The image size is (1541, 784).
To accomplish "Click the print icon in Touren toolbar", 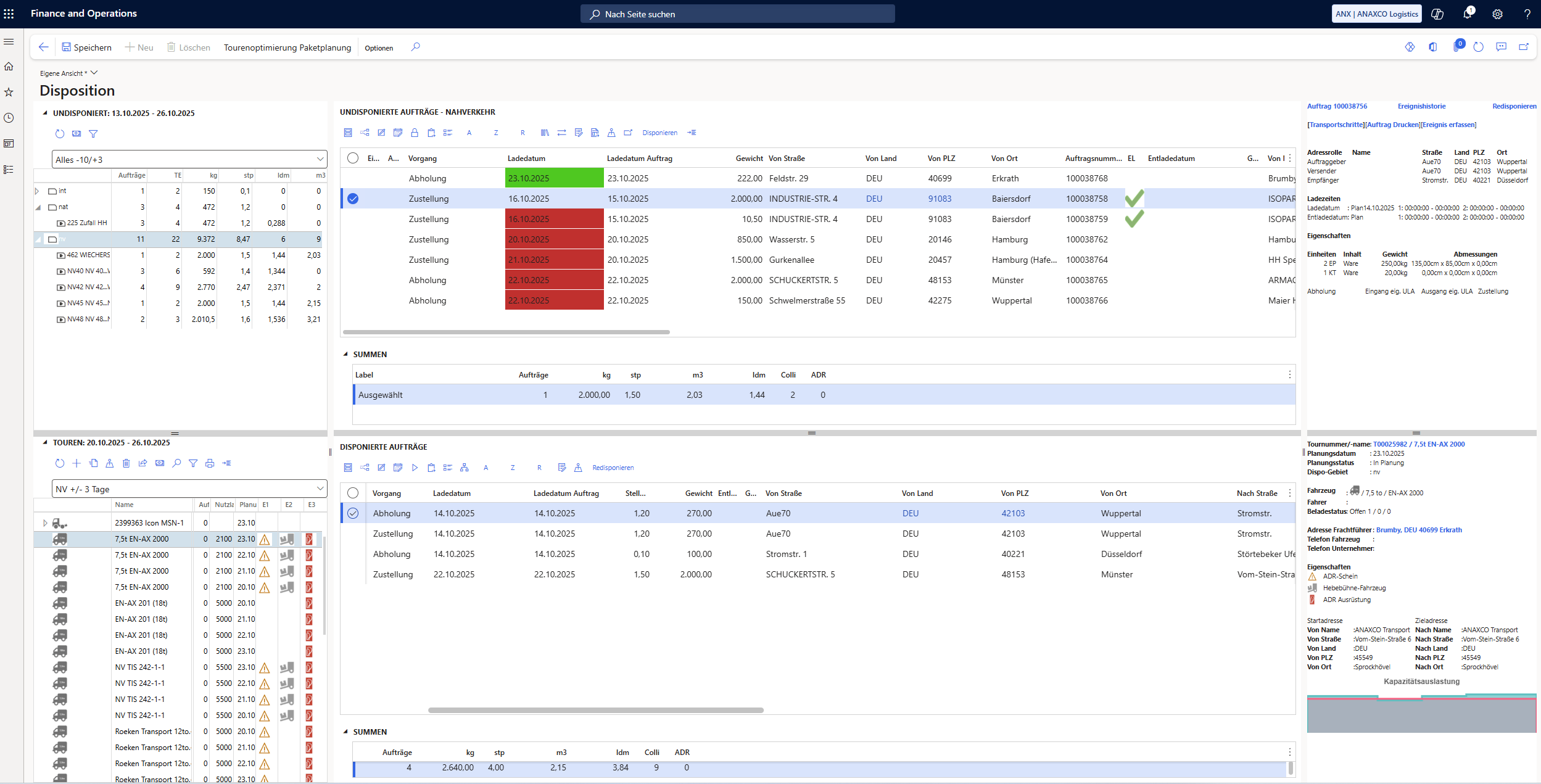I will [x=210, y=463].
